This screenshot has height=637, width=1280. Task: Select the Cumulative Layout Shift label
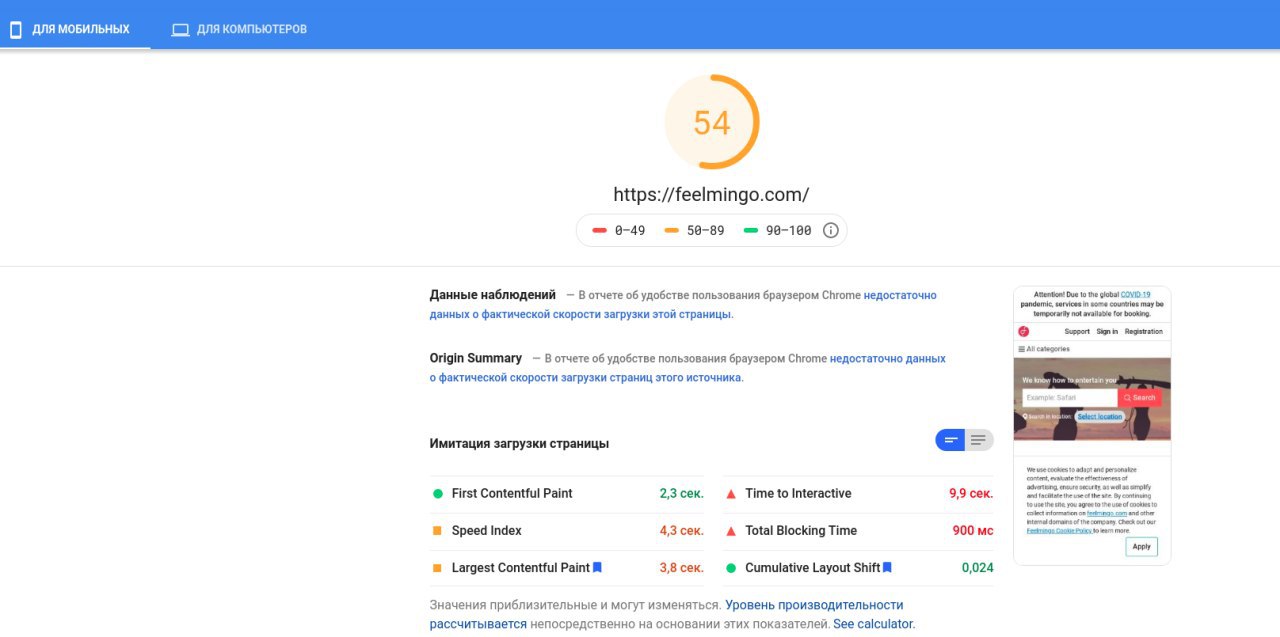pos(812,567)
